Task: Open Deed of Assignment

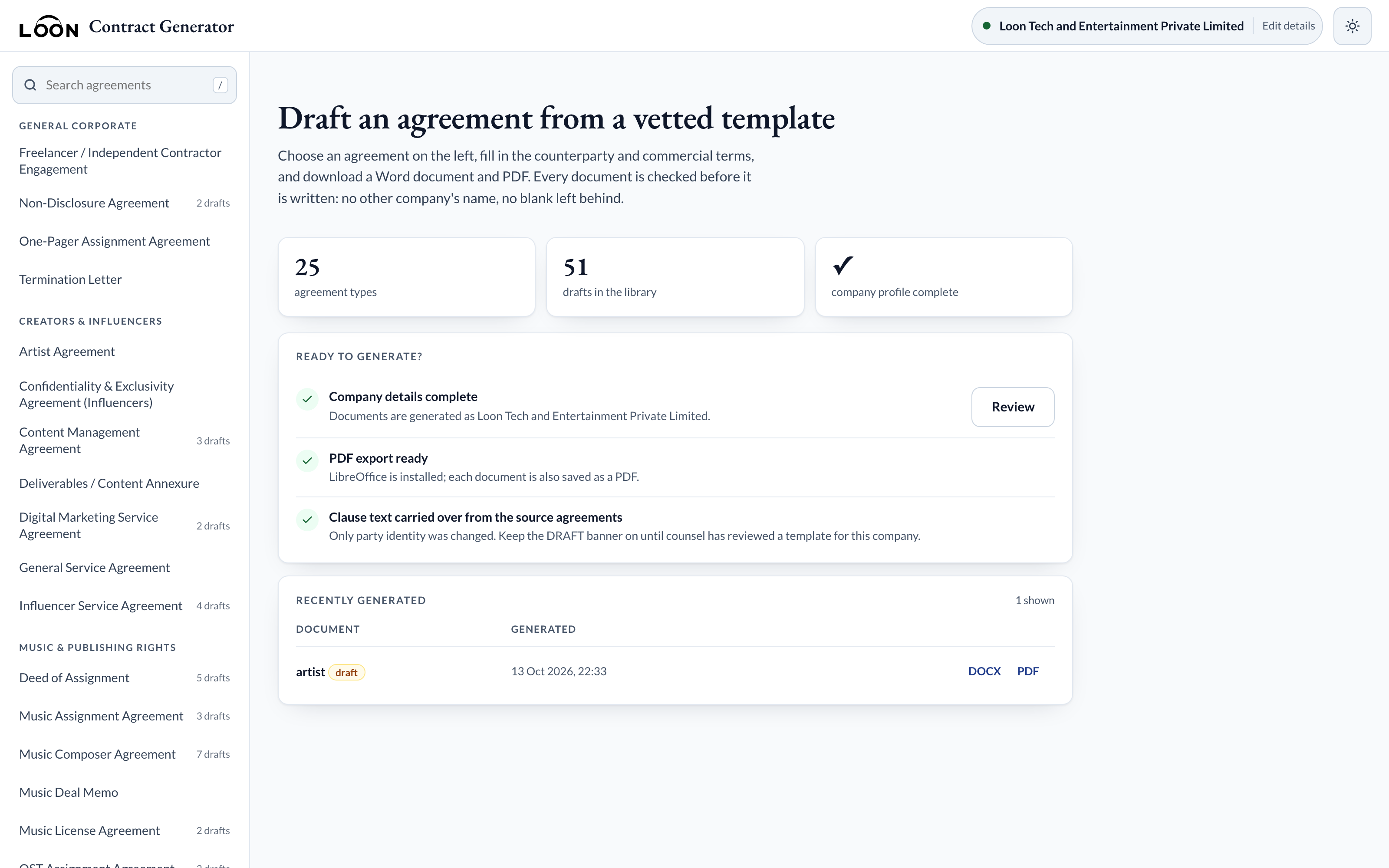Action: click(125, 678)
